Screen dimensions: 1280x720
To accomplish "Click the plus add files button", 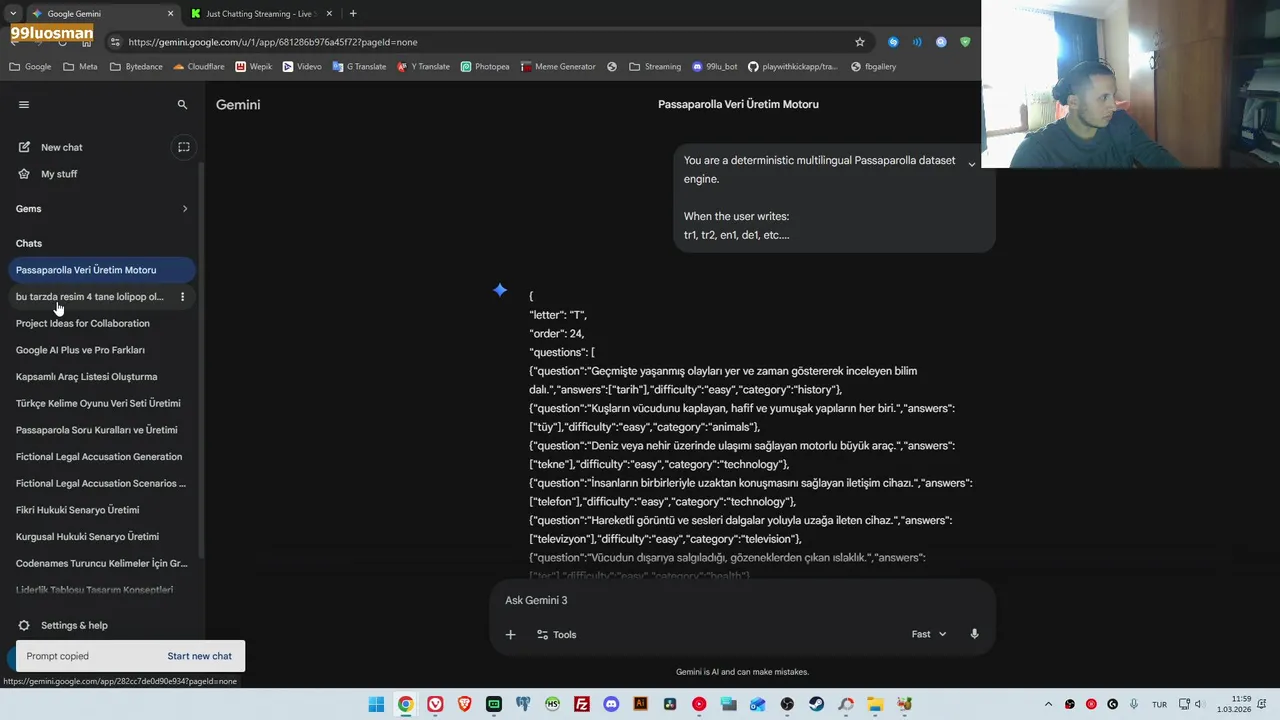I will [510, 634].
